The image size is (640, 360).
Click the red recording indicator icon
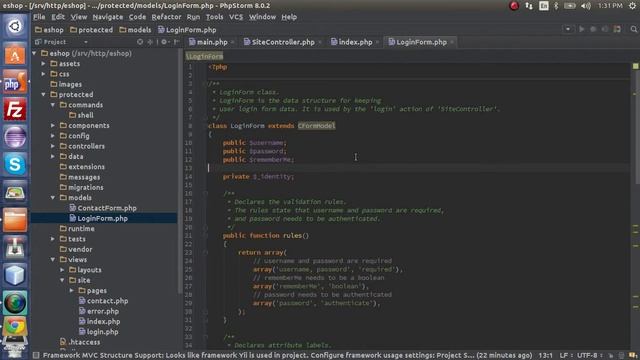514,6
